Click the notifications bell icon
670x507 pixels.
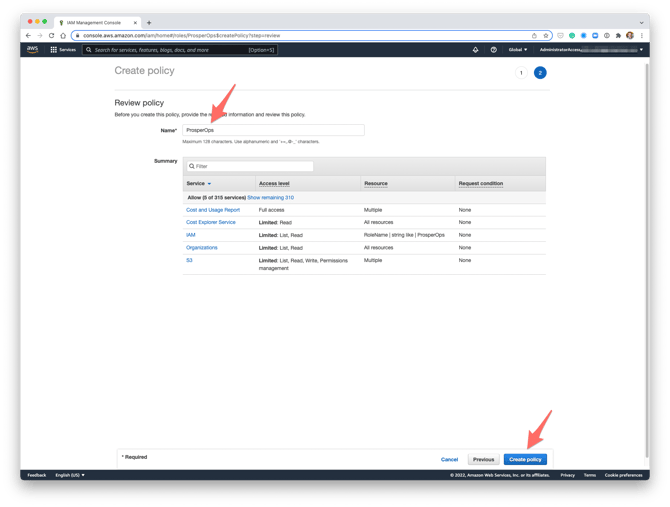(475, 49)
